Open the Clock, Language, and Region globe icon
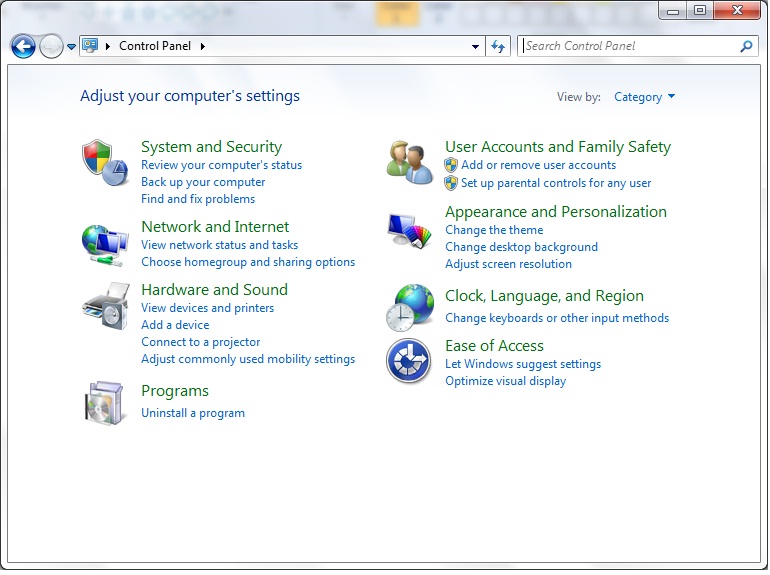The image size is (770, 575). [x=410, y=307]
